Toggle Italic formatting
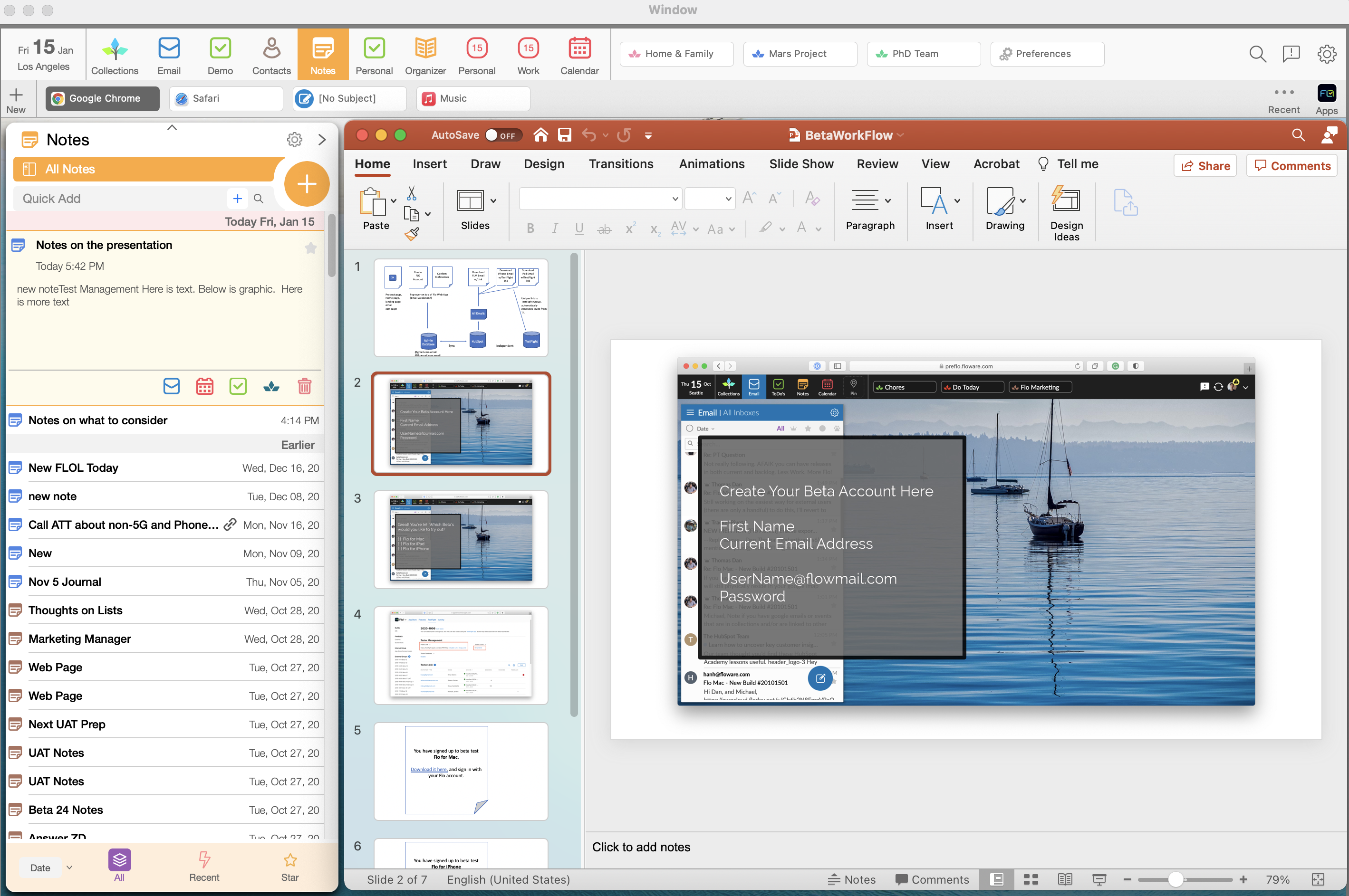Viewport: 1349px width, 896px height. 554,229
